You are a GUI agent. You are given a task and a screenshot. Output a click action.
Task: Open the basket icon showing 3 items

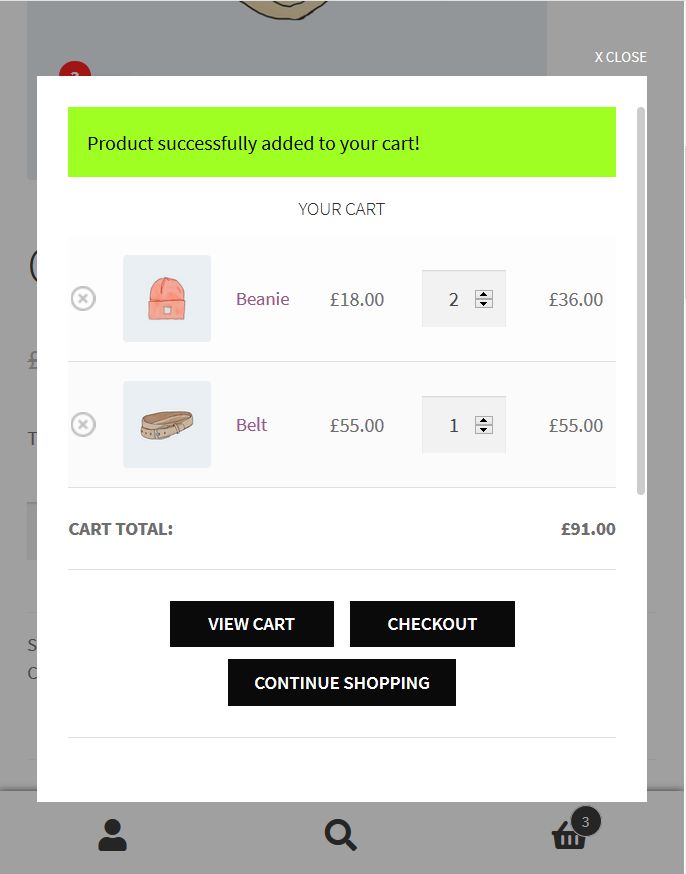coord(569,836)
